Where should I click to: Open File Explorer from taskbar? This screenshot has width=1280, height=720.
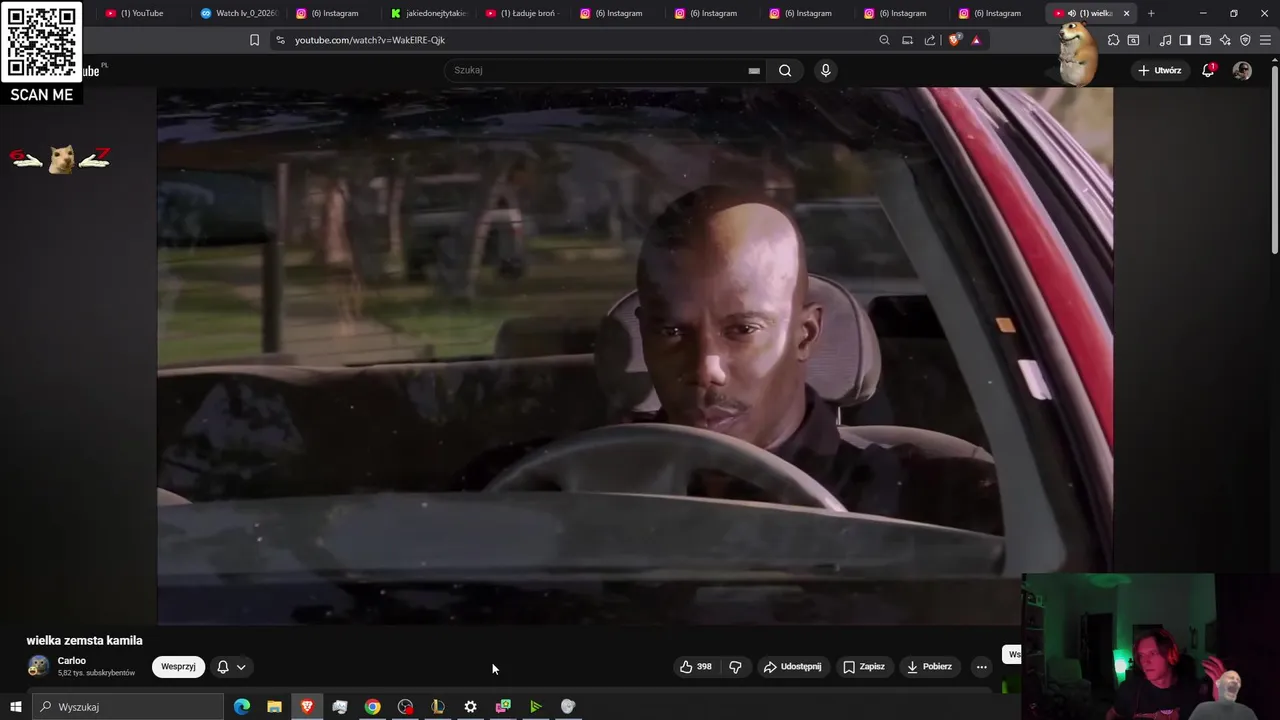coord(274,707)
